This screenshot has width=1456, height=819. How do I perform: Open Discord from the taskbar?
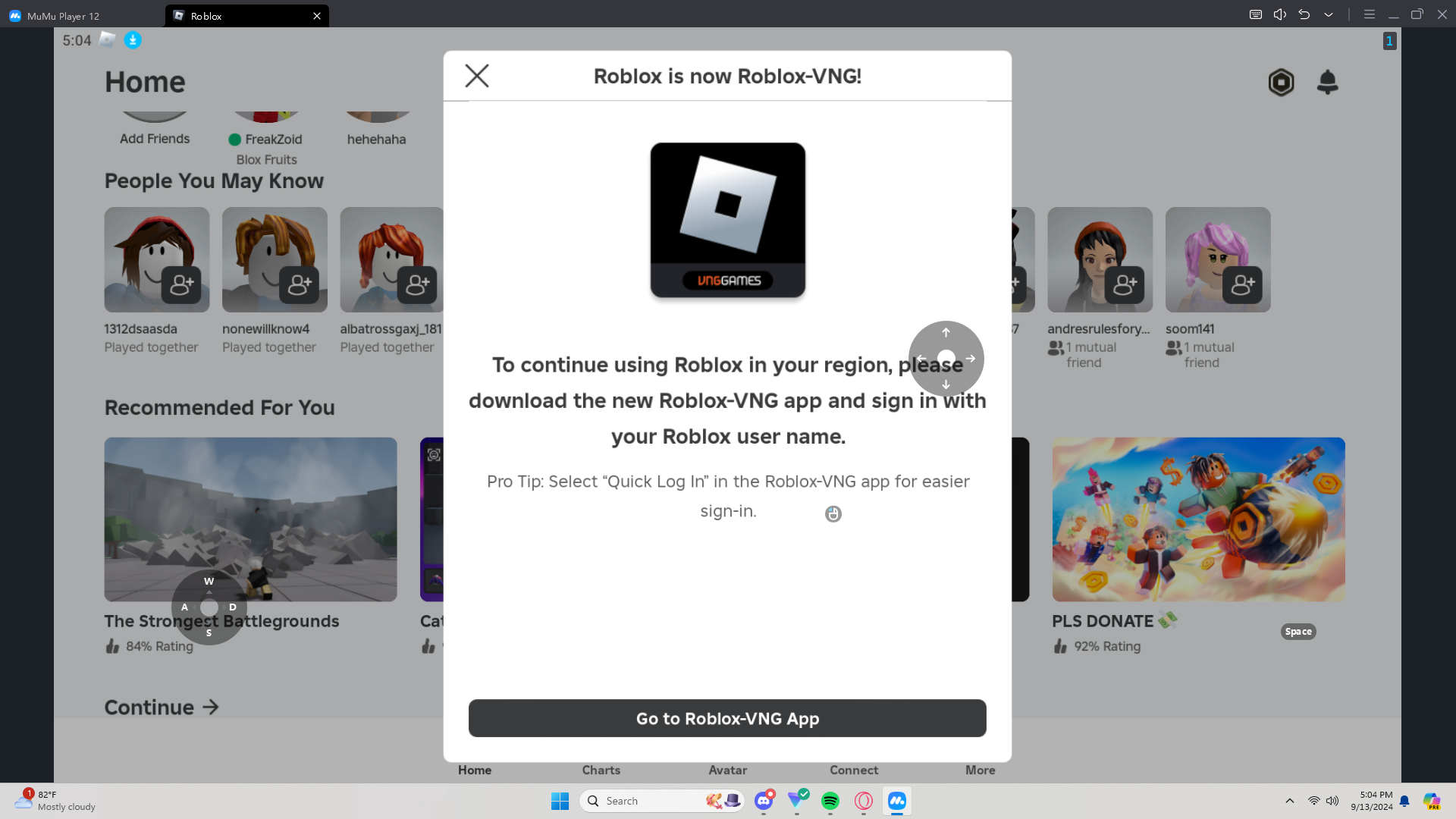(x=764, y=801)
